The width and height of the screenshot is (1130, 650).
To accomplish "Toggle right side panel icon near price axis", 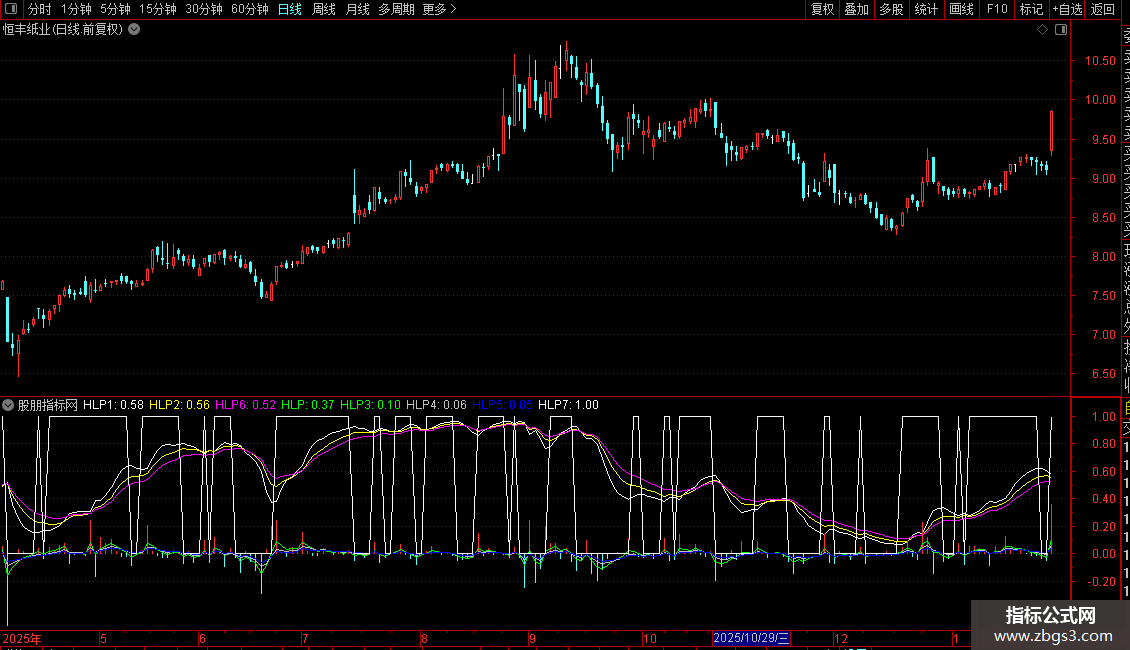I will (1060, 30).
